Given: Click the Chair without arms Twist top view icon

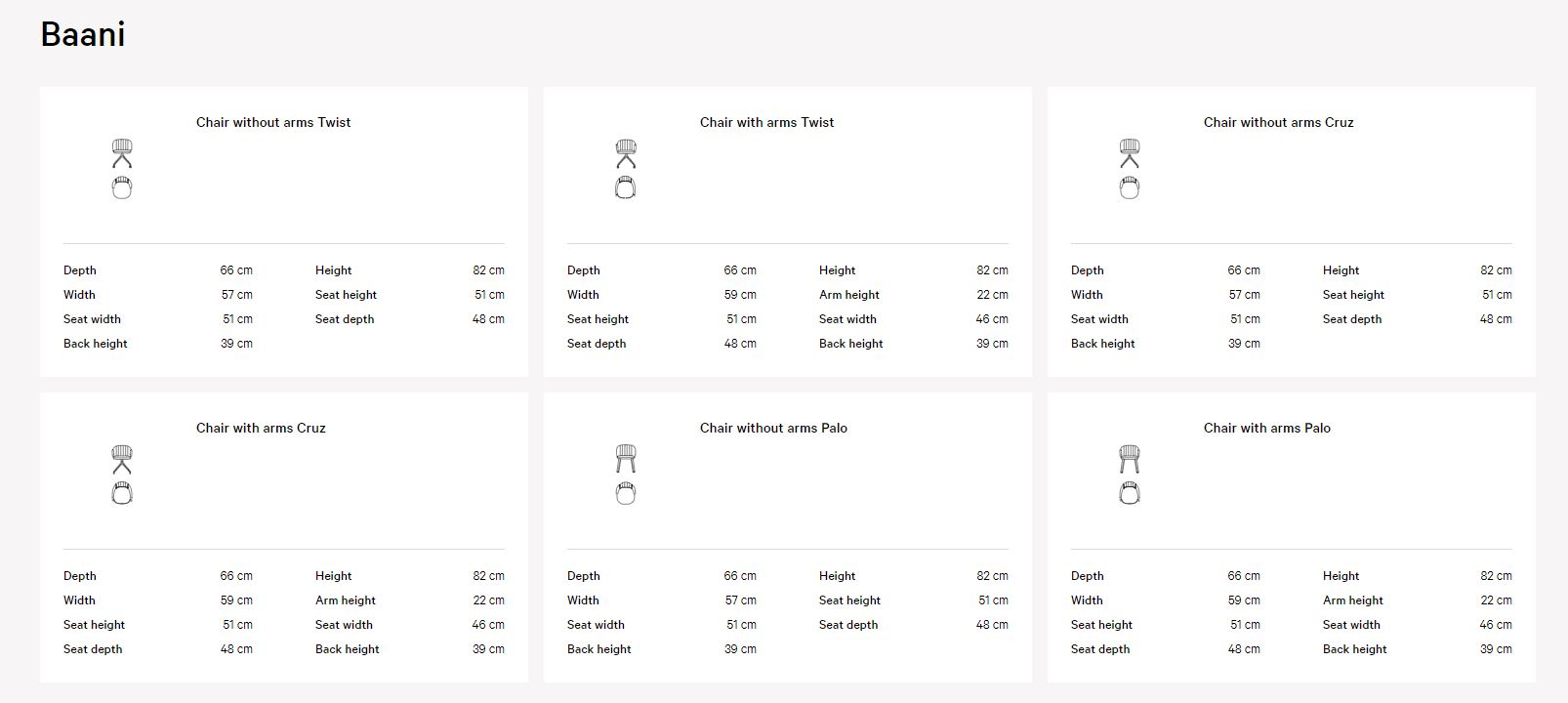Looking at the screenshot, I should 122,187.
